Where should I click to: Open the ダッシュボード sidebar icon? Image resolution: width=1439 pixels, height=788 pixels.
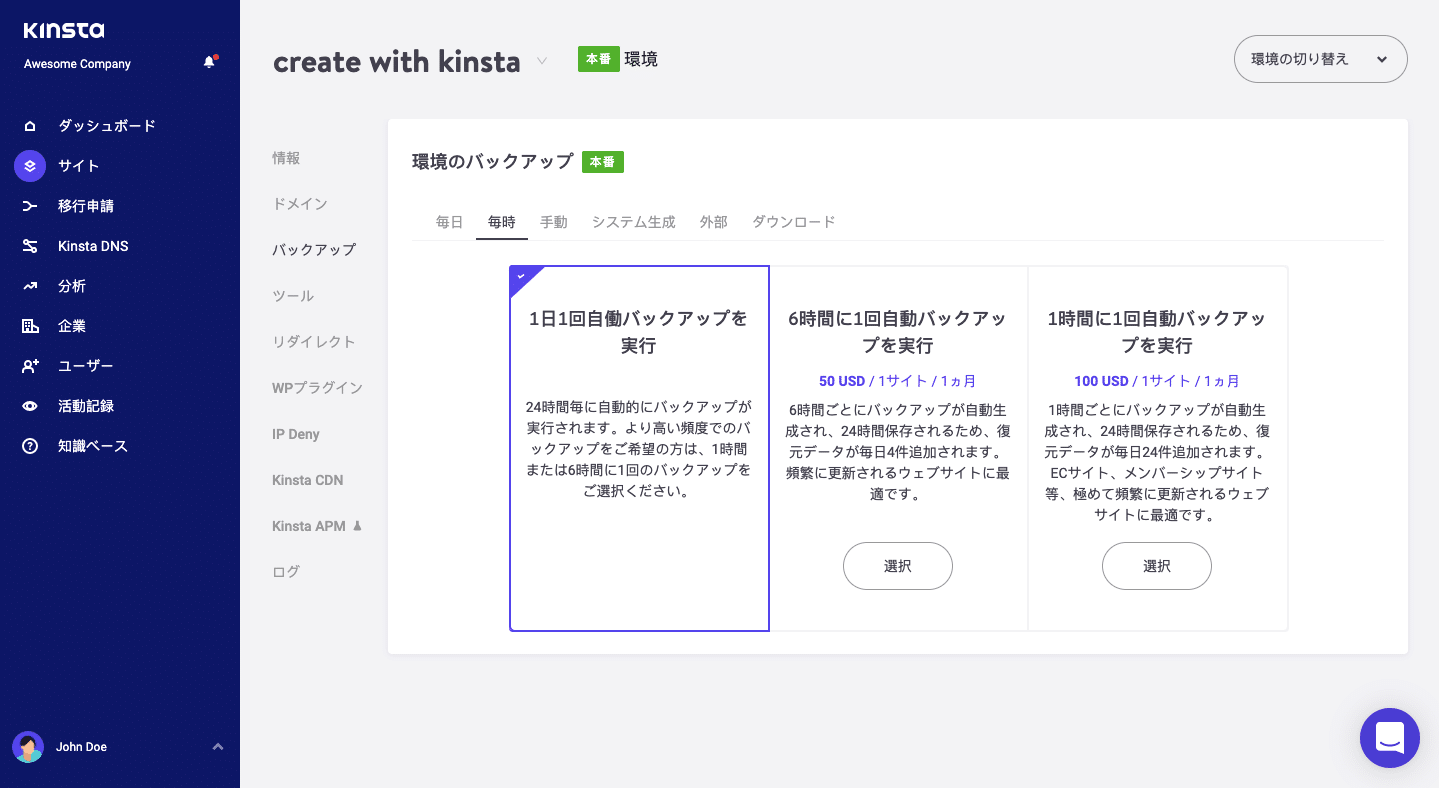pos(30,125)
